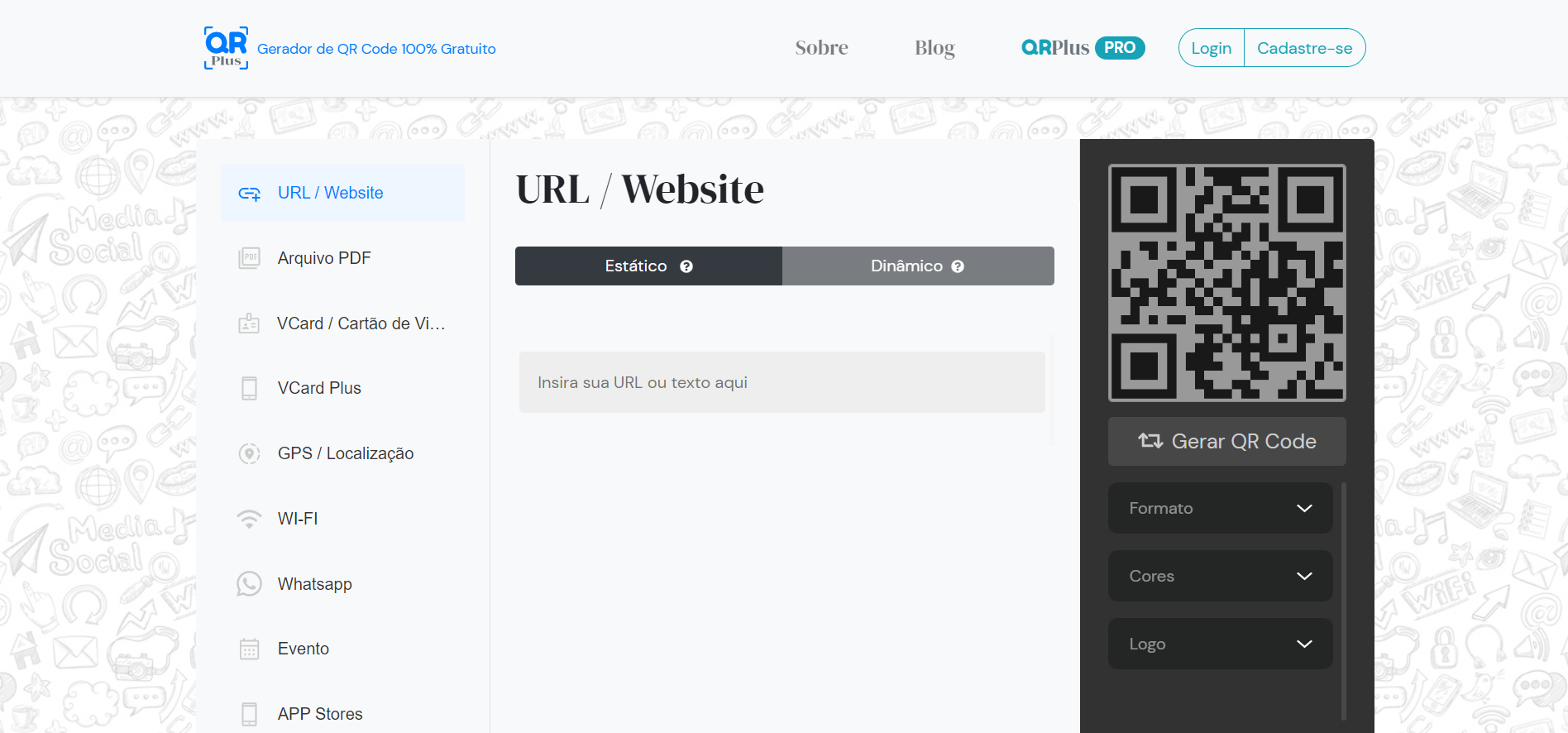The image size is (1568, 733).
Task: Click the Login button
Action: pos(1211,48)
